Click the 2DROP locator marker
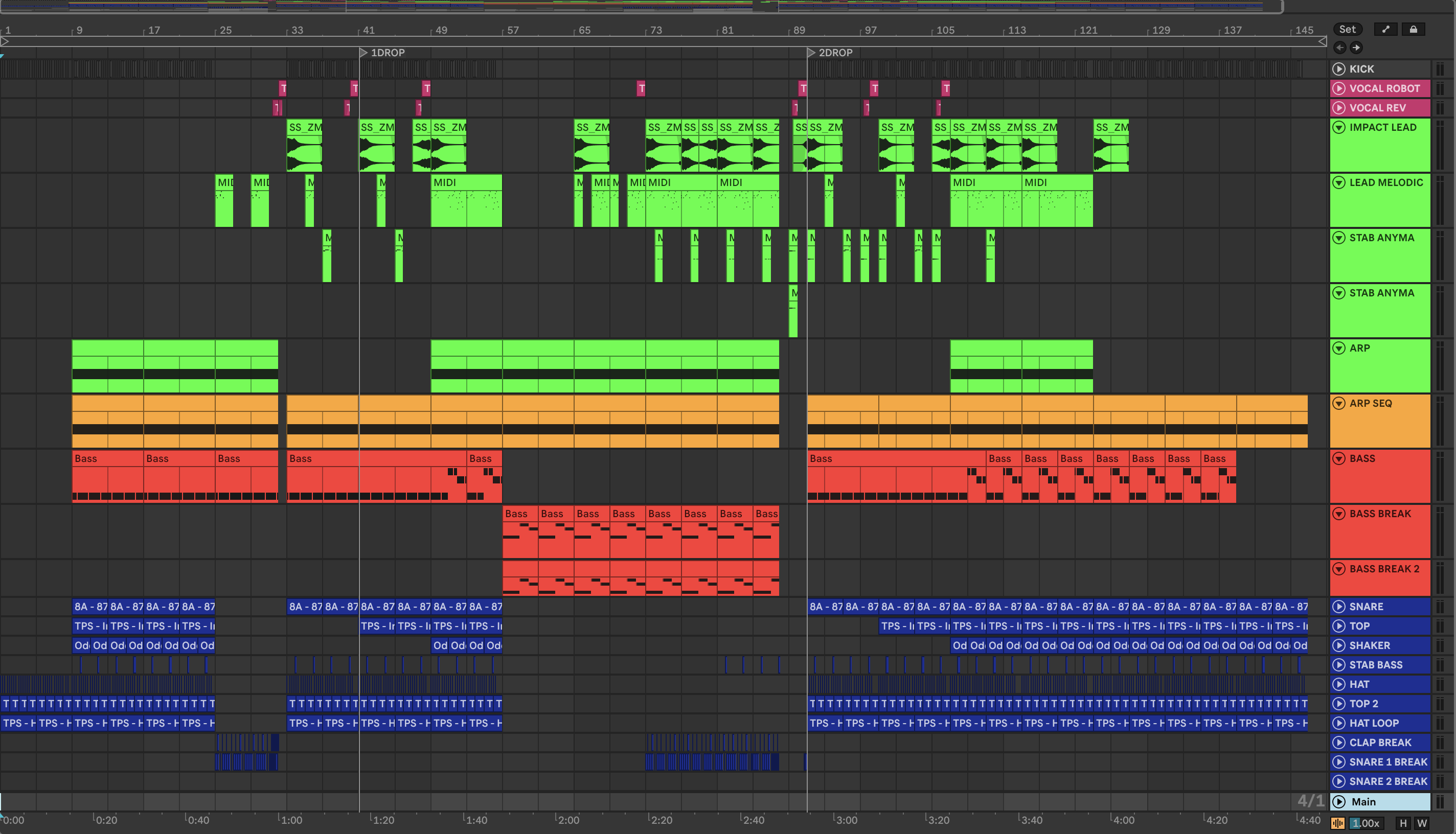1456x834 pixels. pyautogui.click(x=811, y=53)
